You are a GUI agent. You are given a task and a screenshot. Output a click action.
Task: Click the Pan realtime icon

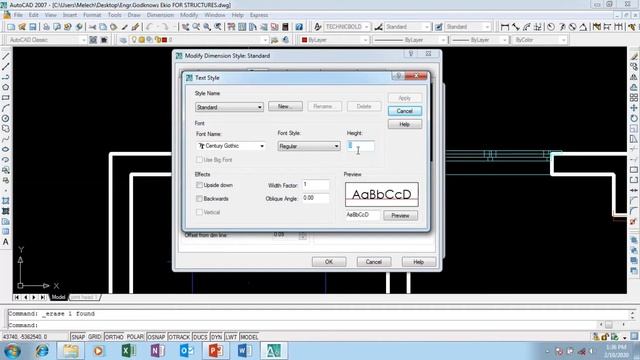coord(186,27)
